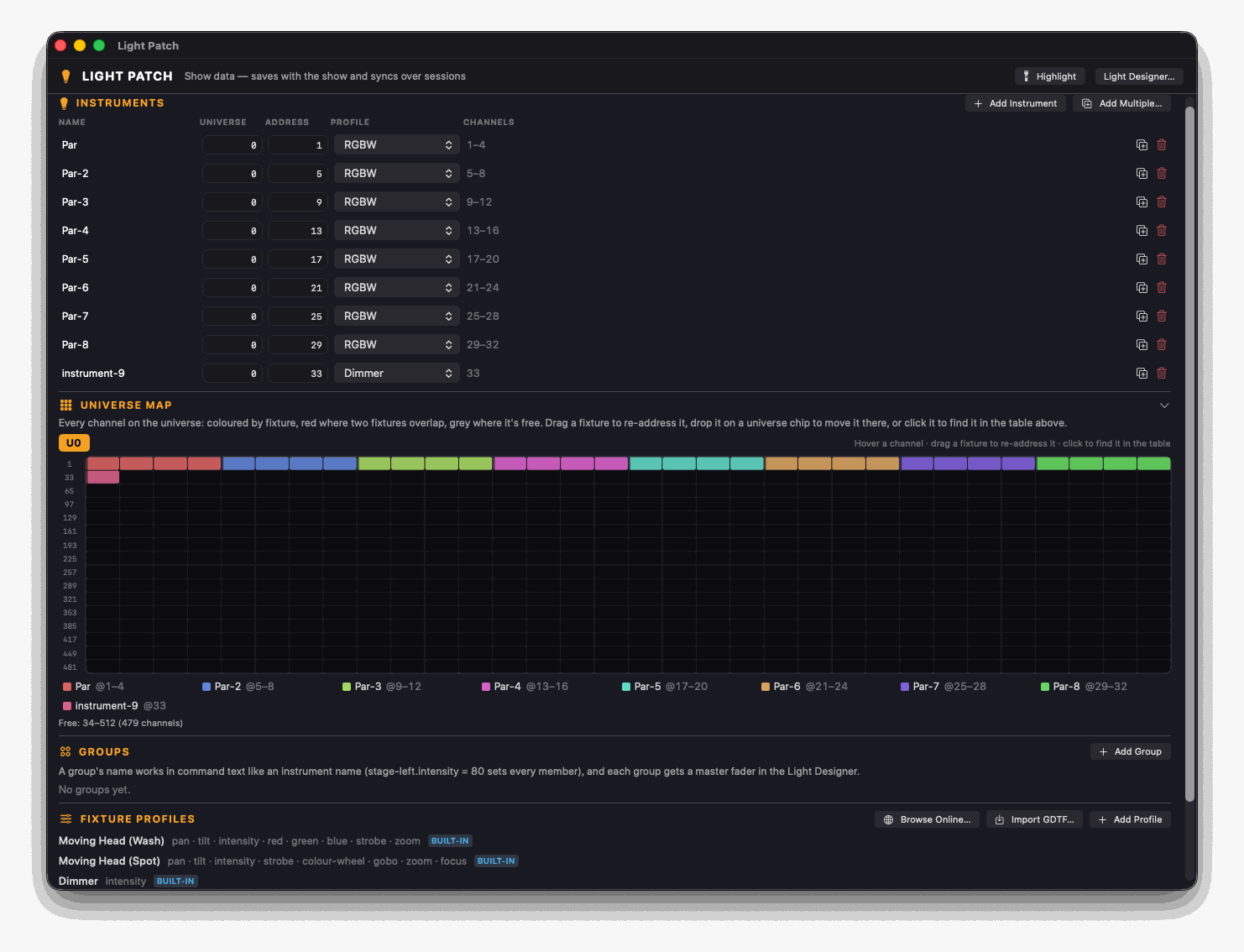
Task: Click Par-4 legend entry @13–16
Action: coord(525,687)
